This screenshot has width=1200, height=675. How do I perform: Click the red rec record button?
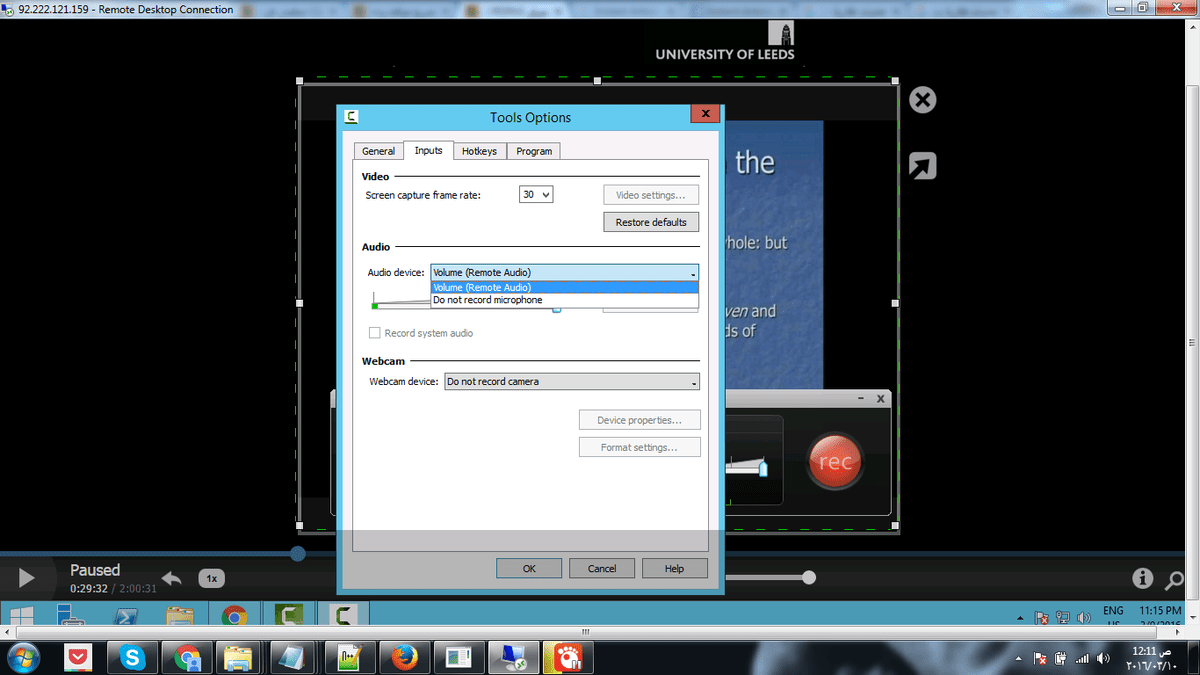[x=835, y=462]
